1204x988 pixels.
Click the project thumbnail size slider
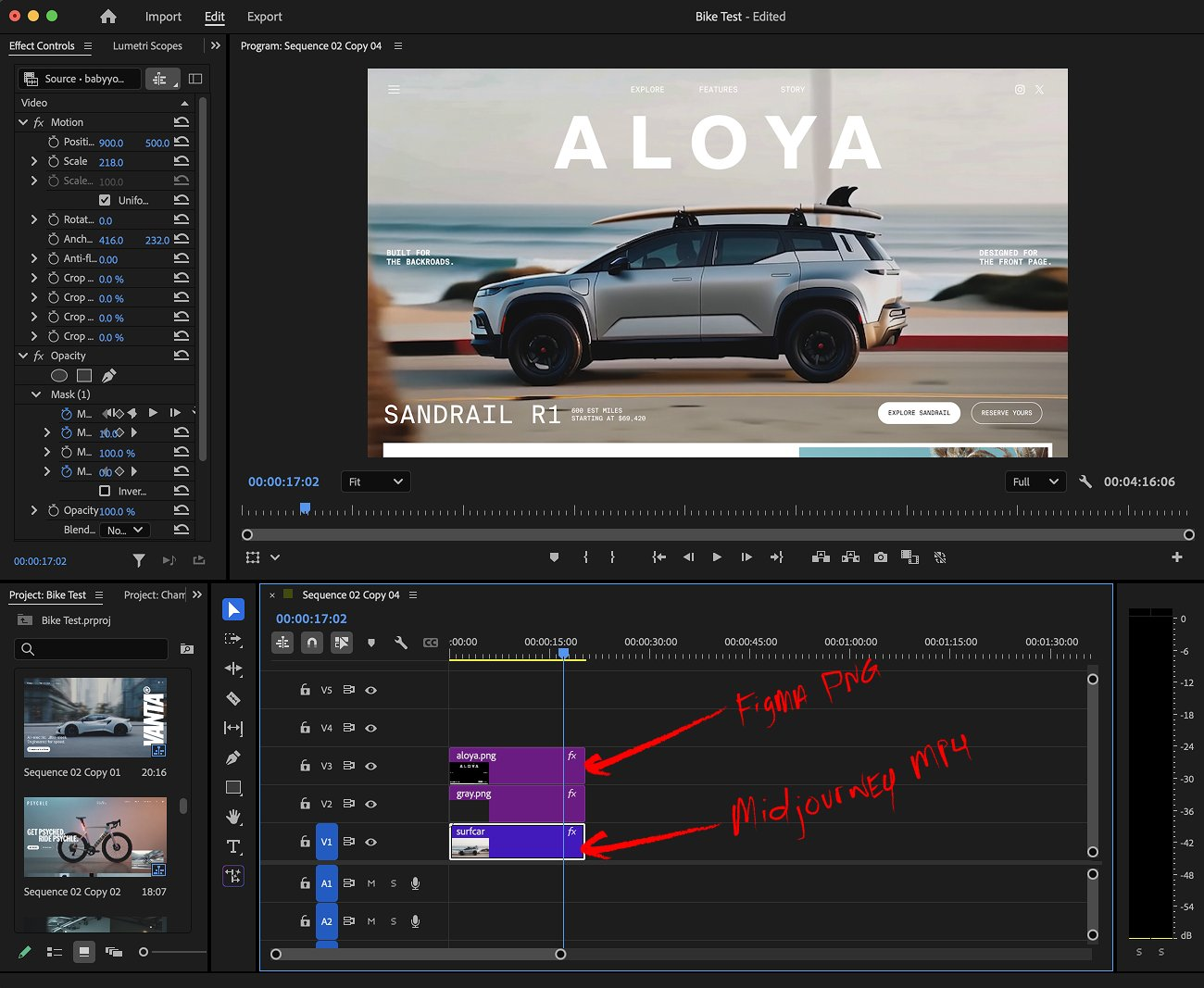point(144,952)
